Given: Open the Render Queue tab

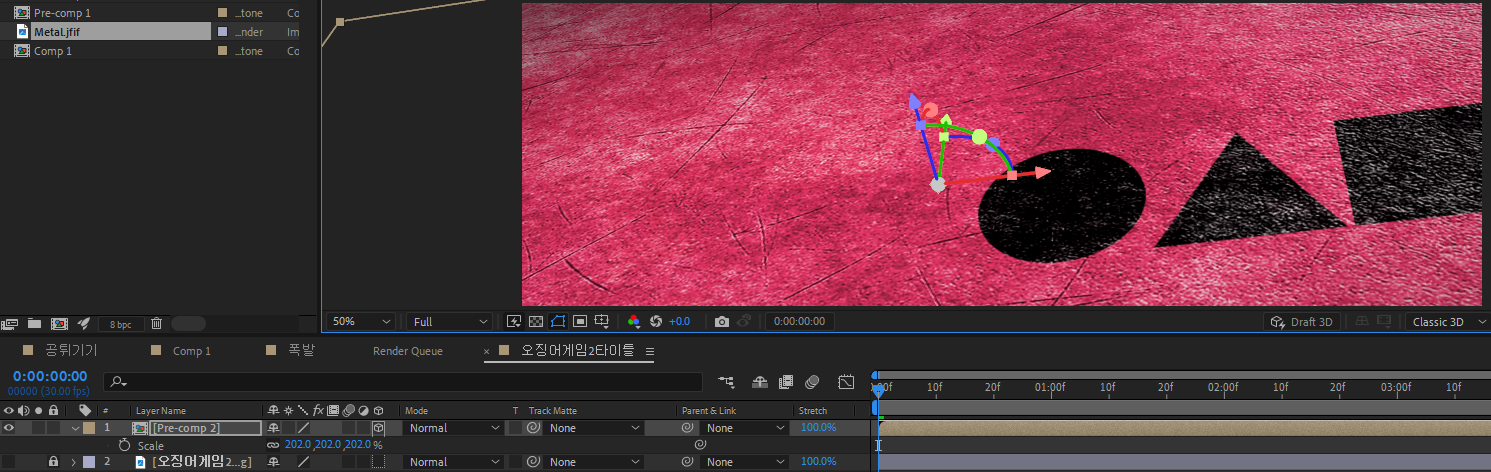Looking at the screenshot, I should [x=407, y=351].
